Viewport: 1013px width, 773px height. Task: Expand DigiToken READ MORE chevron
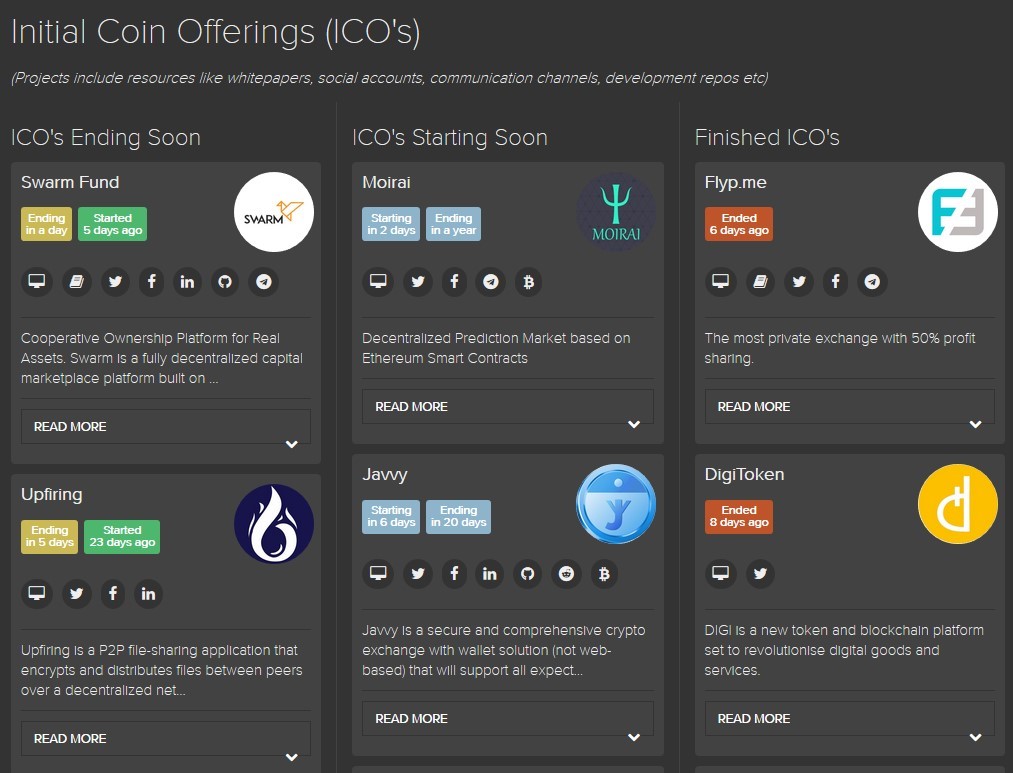click(x=976, y=737)
